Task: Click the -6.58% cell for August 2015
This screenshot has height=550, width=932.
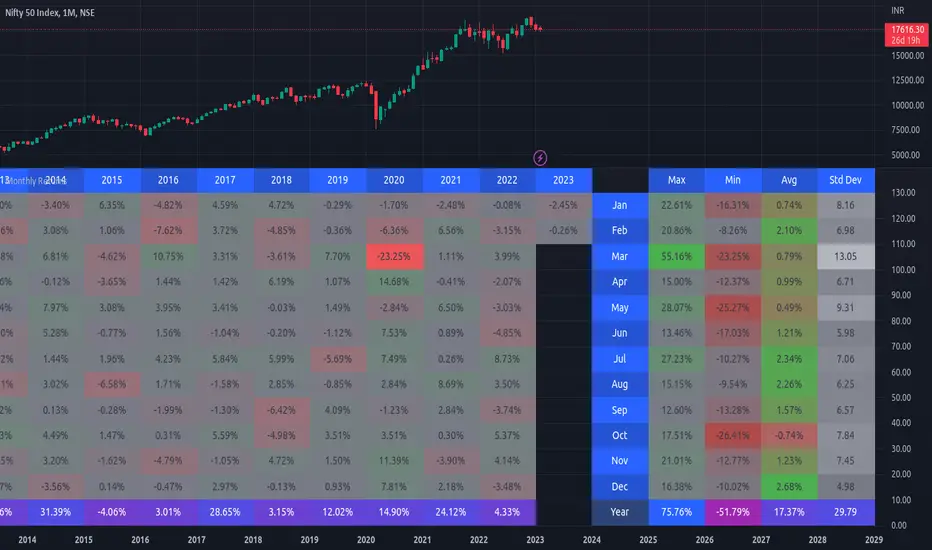Action: (x=112, y=384)
